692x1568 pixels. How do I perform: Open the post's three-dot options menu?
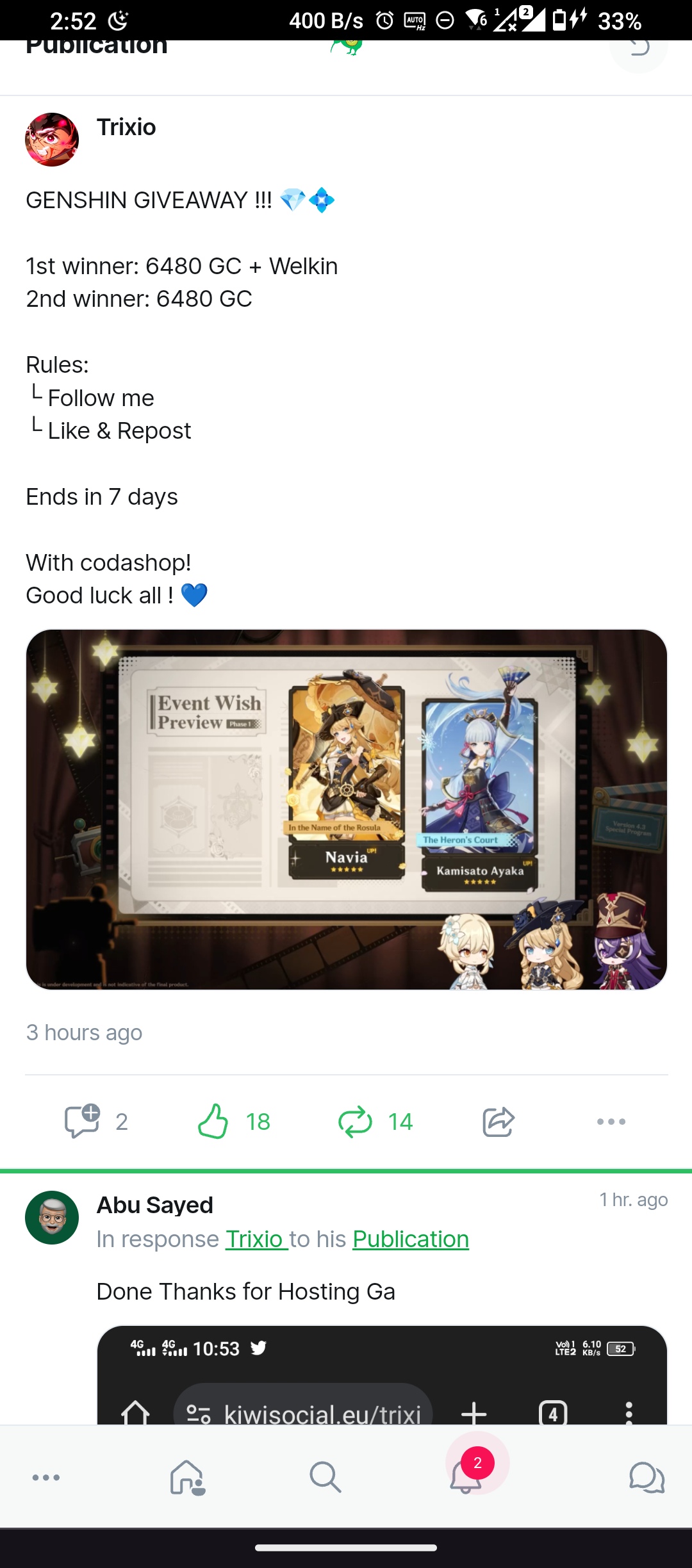click(611, 1121)
